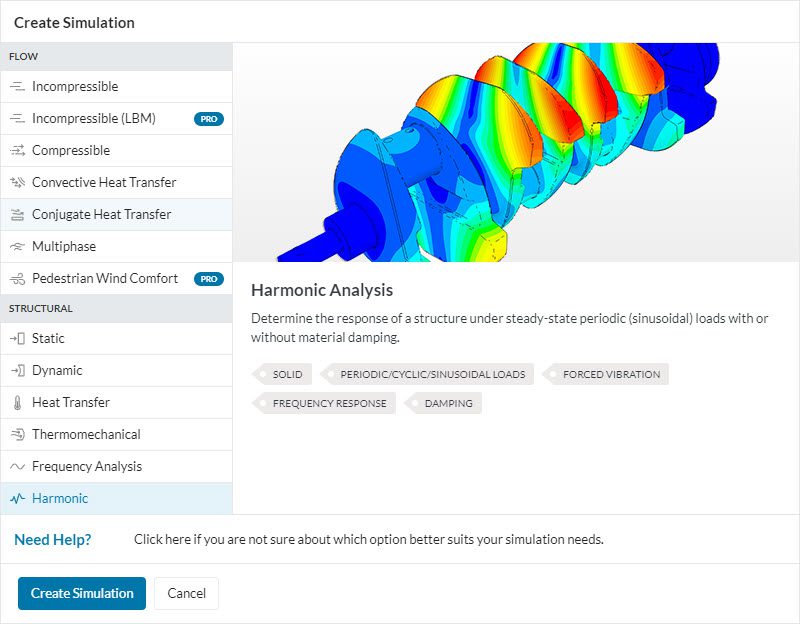This screenshot has width=800, height=624.
Task: Choose the Thermomechanical analysis option
Action: pyautogui.click(x=86, y=435)
